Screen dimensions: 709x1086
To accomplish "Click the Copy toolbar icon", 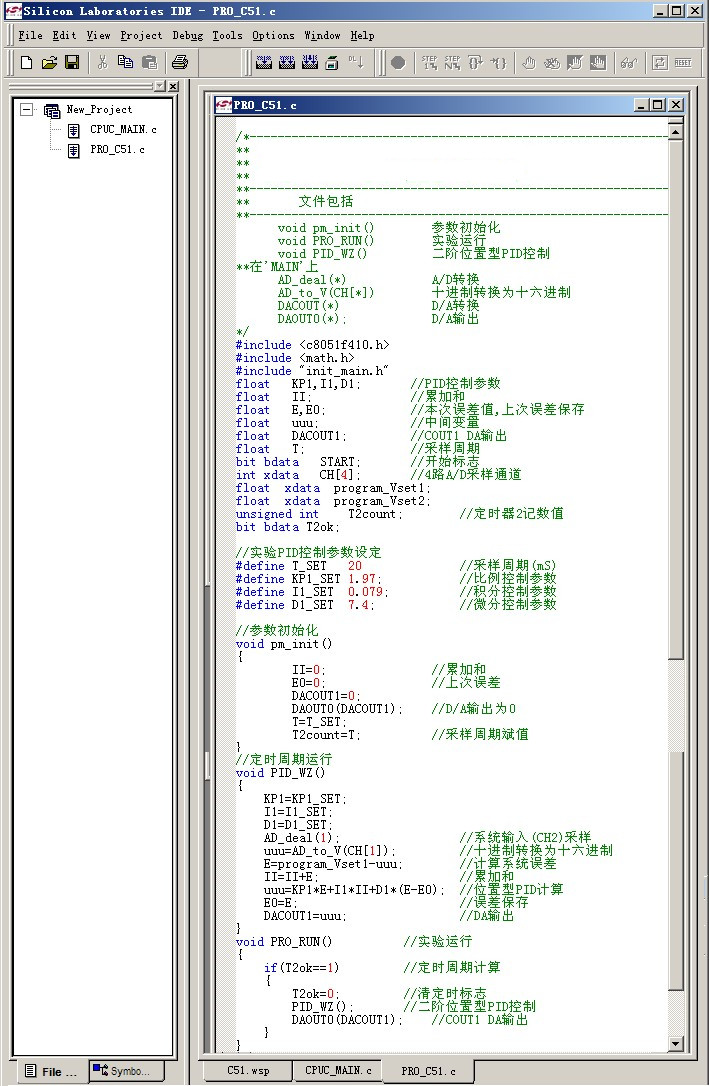I will (125, 62).
